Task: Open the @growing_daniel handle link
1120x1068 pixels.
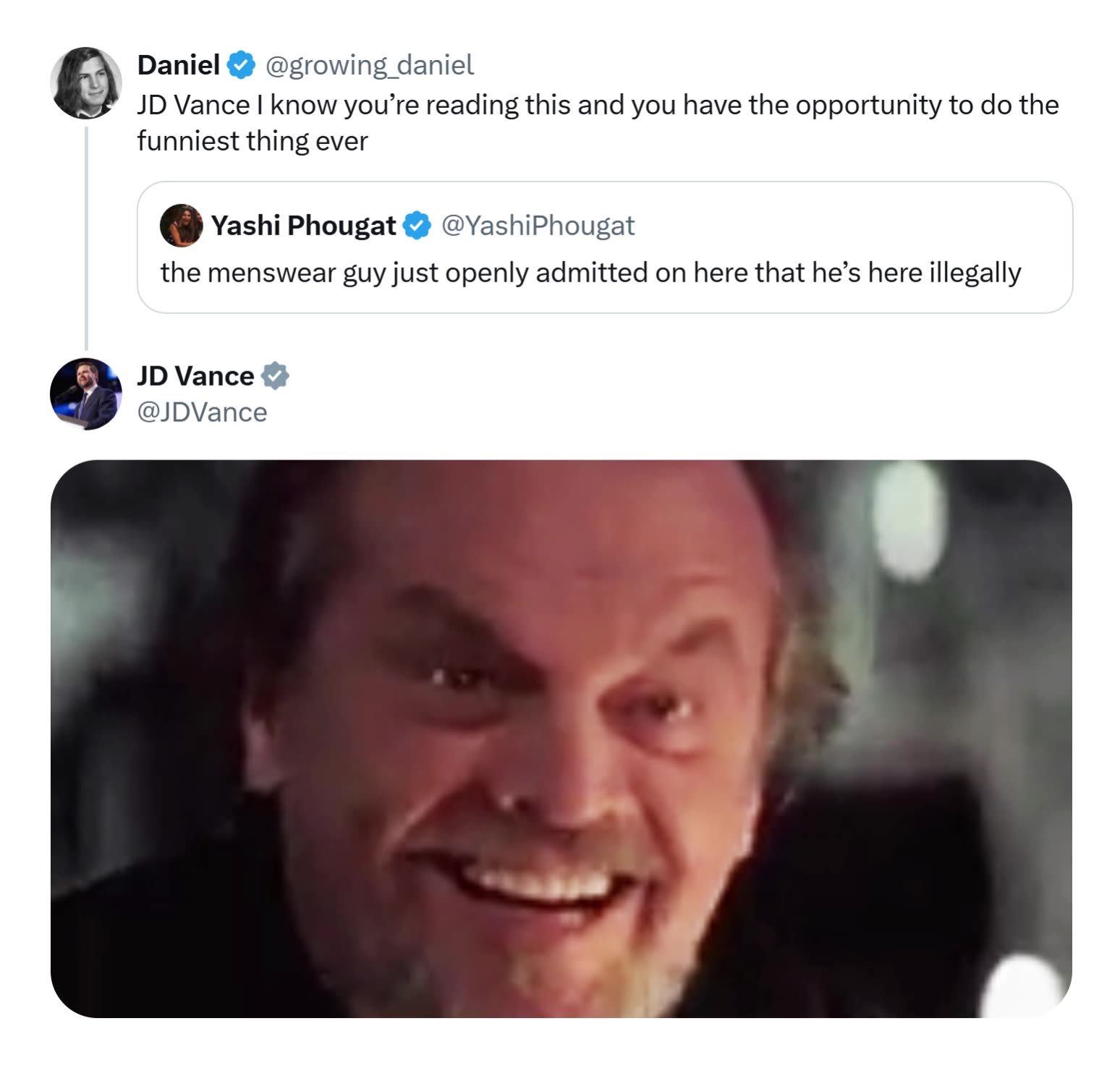Action: click(x=370, y=65)
